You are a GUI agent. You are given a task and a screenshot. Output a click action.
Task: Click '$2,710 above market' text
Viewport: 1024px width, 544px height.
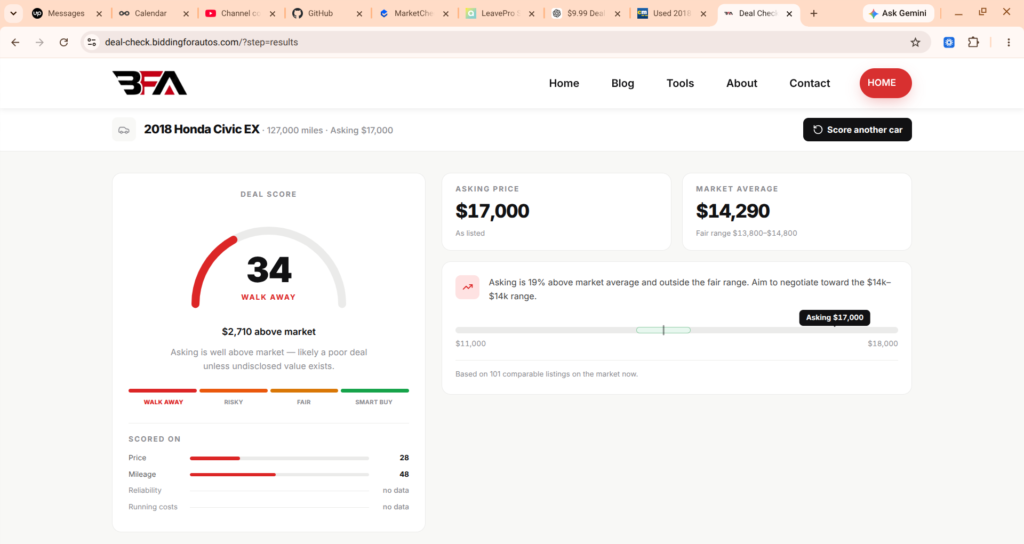tap(268, 332)
